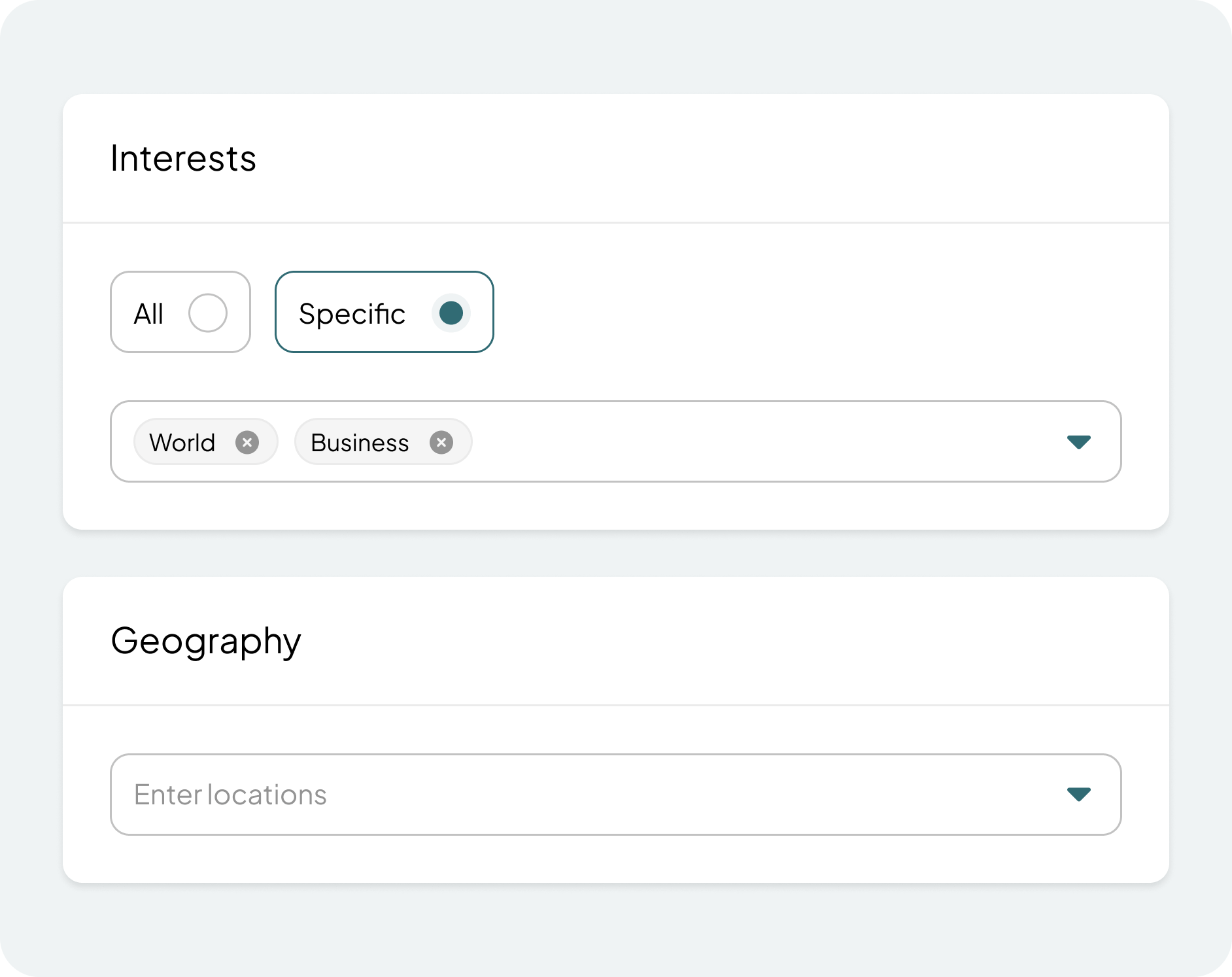Image resolution: width=1232 pixels, height=977 pixels.
Task: Click the Specific radio dot
Action: pos(451,313)
